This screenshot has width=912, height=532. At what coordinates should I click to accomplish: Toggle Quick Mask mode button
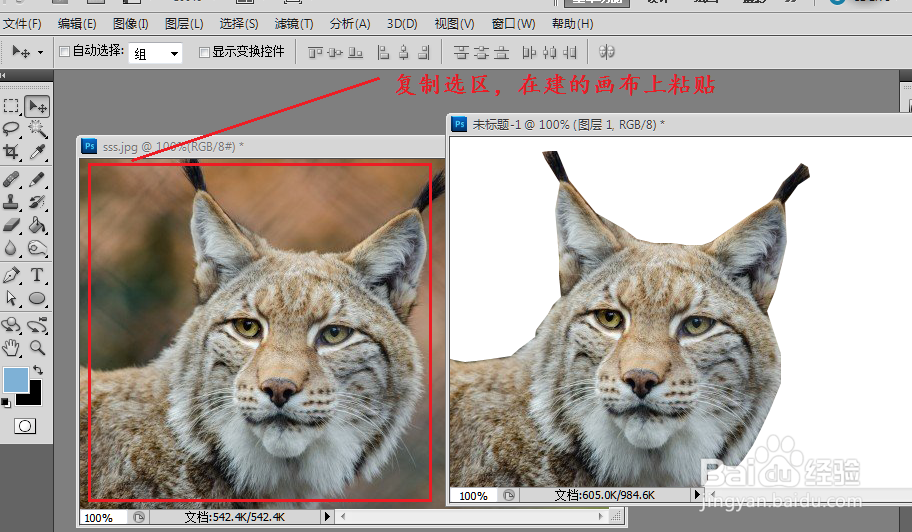pyautogui.click(x=25, y=426)
